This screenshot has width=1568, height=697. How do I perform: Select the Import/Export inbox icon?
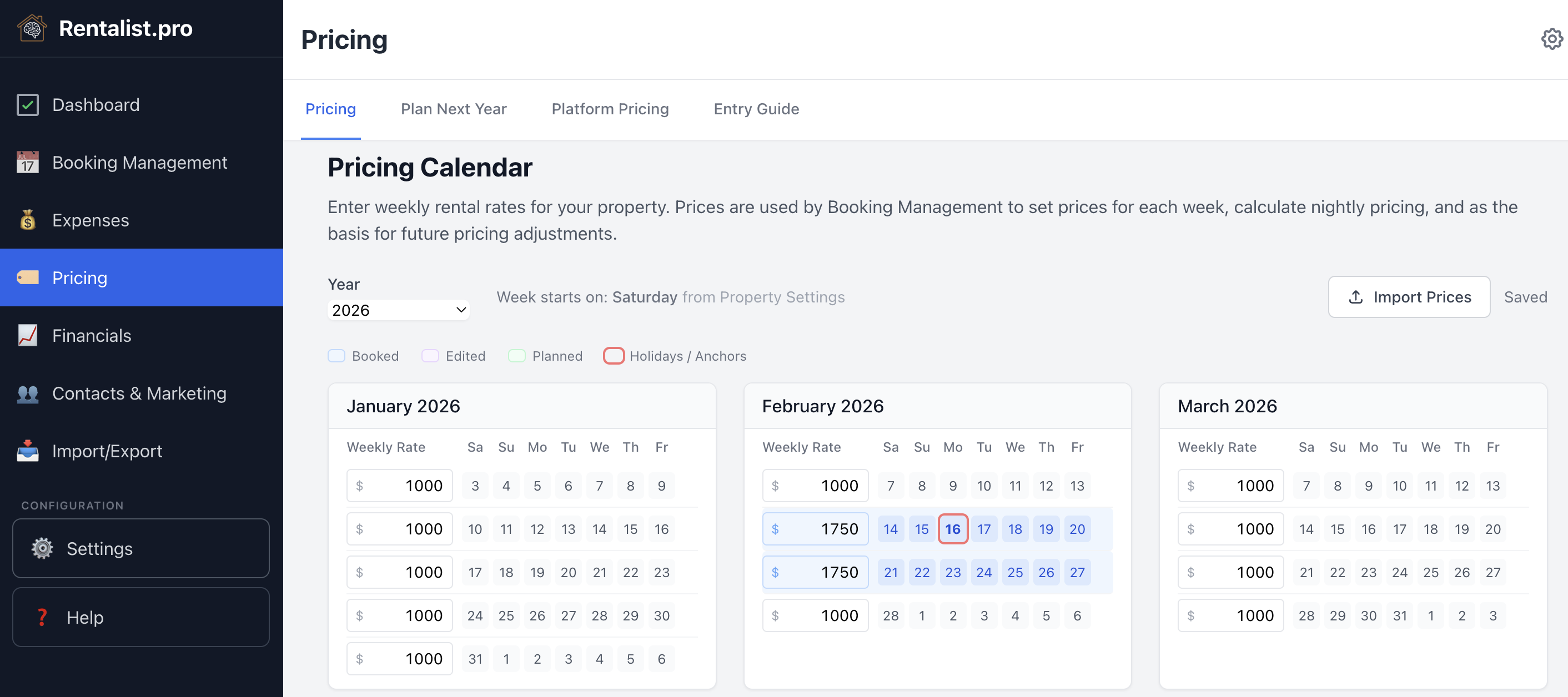click(27, 451)
